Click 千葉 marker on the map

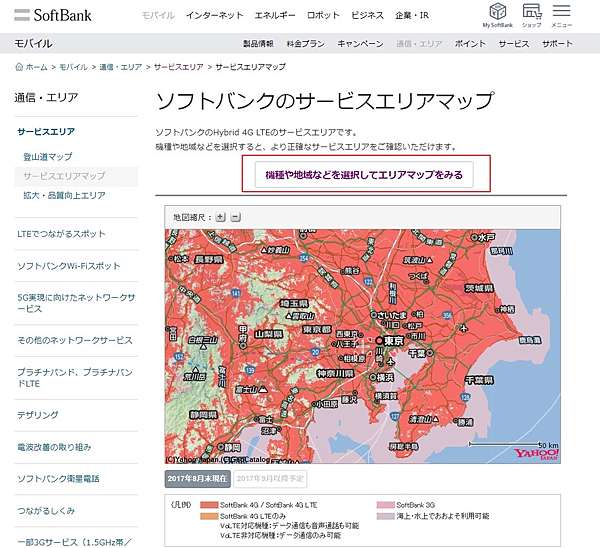[x=430, y=353]
